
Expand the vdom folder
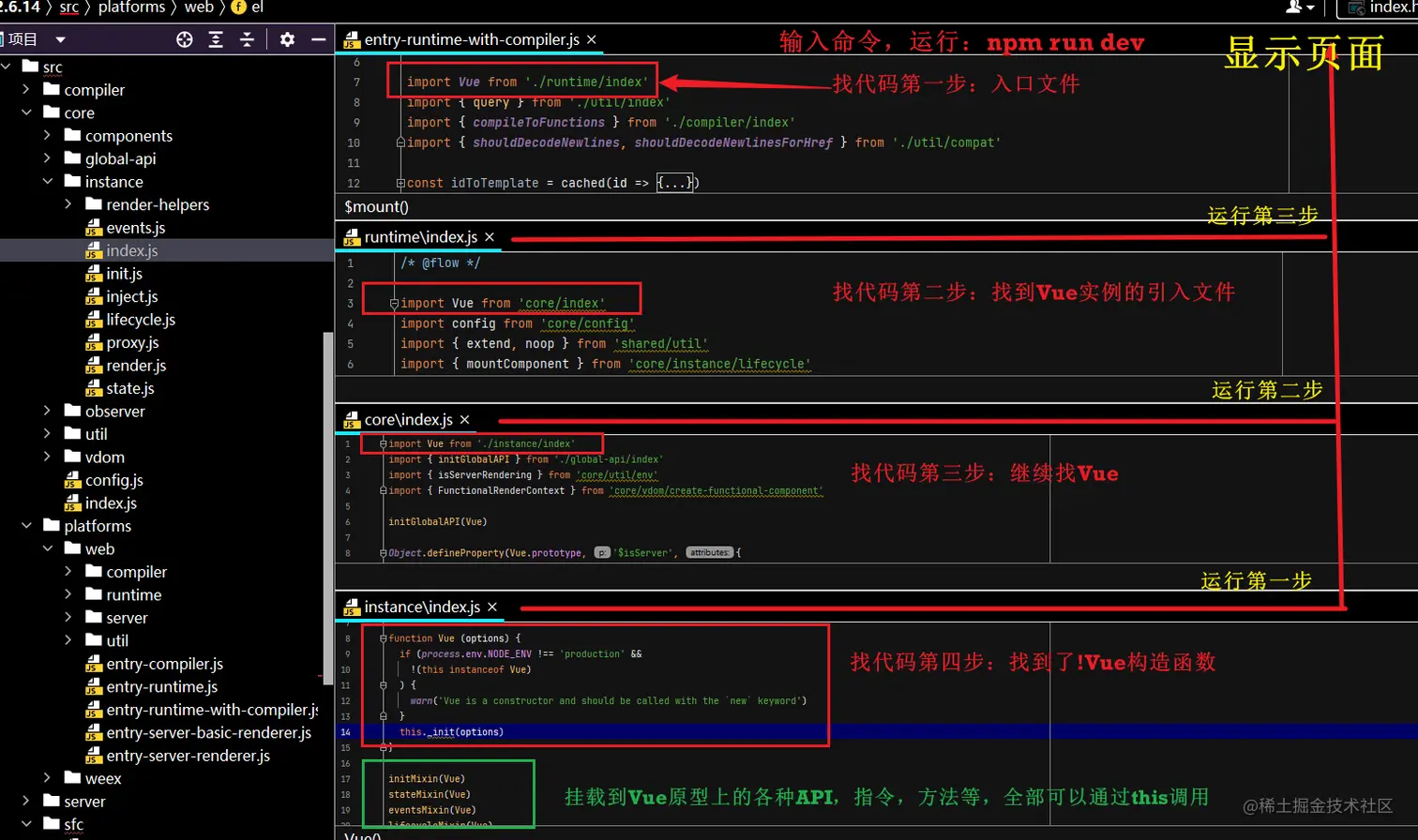click(47, 457)
